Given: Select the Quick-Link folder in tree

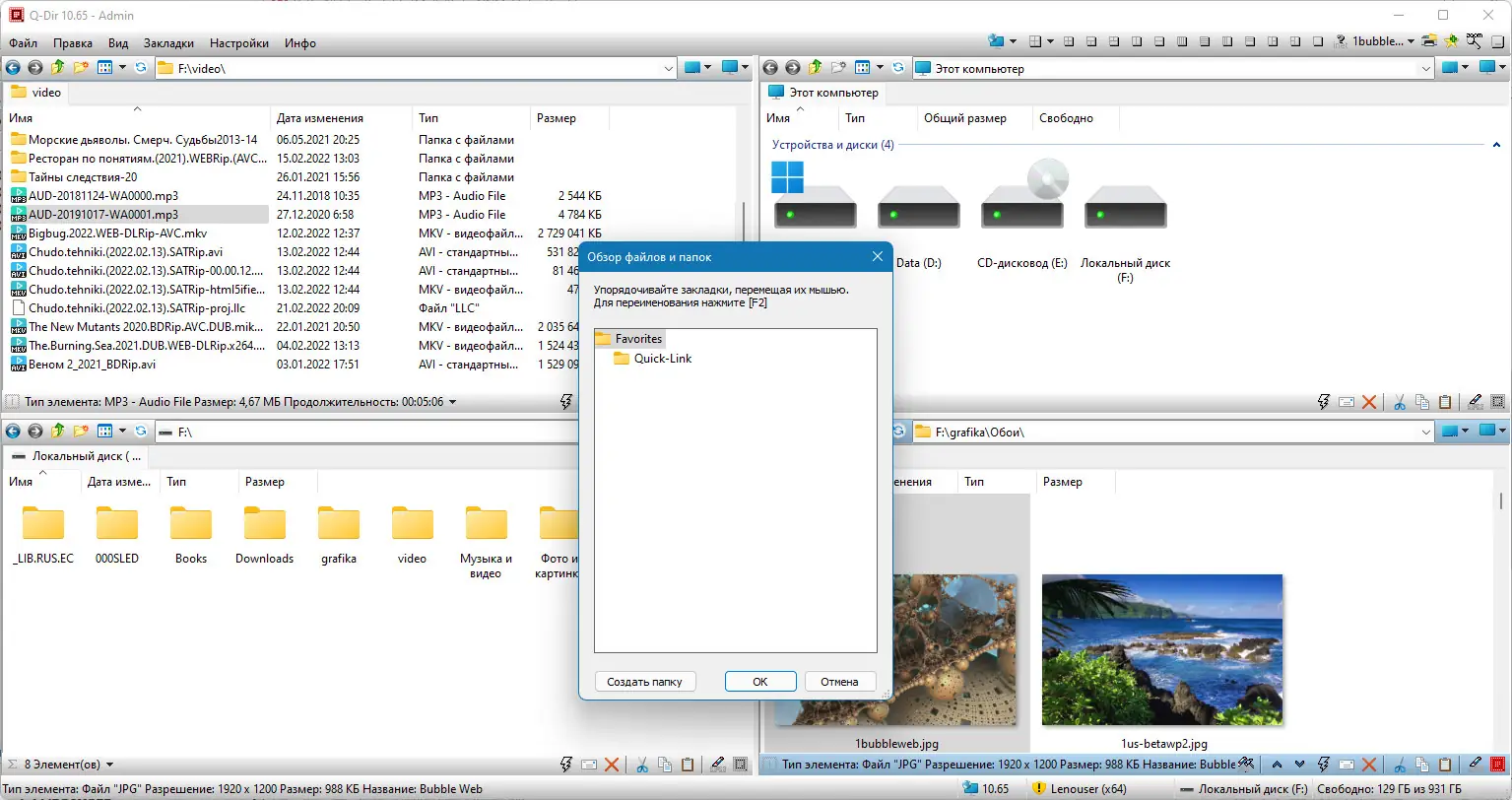Looking at the screenshot, I should pos(653,359).
